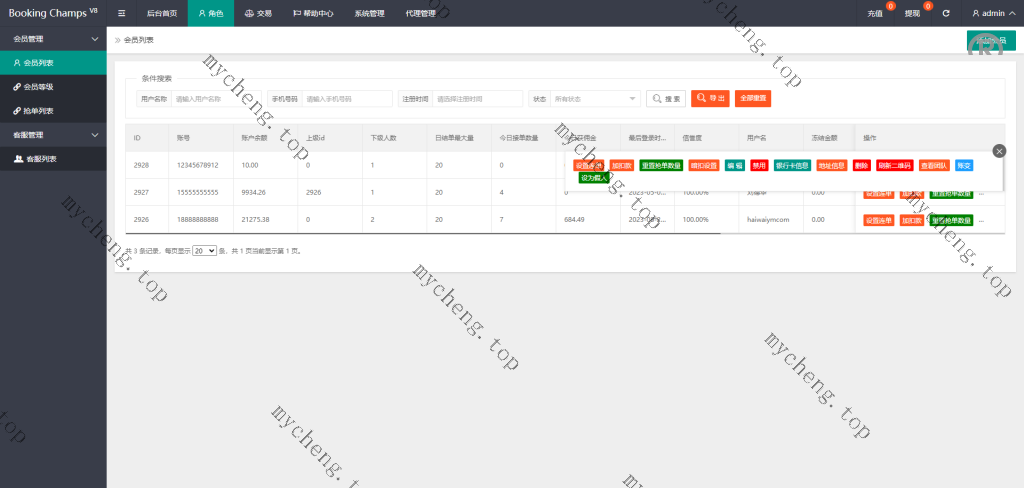Open 会员等级 in the sidebar

coord(39,87)
